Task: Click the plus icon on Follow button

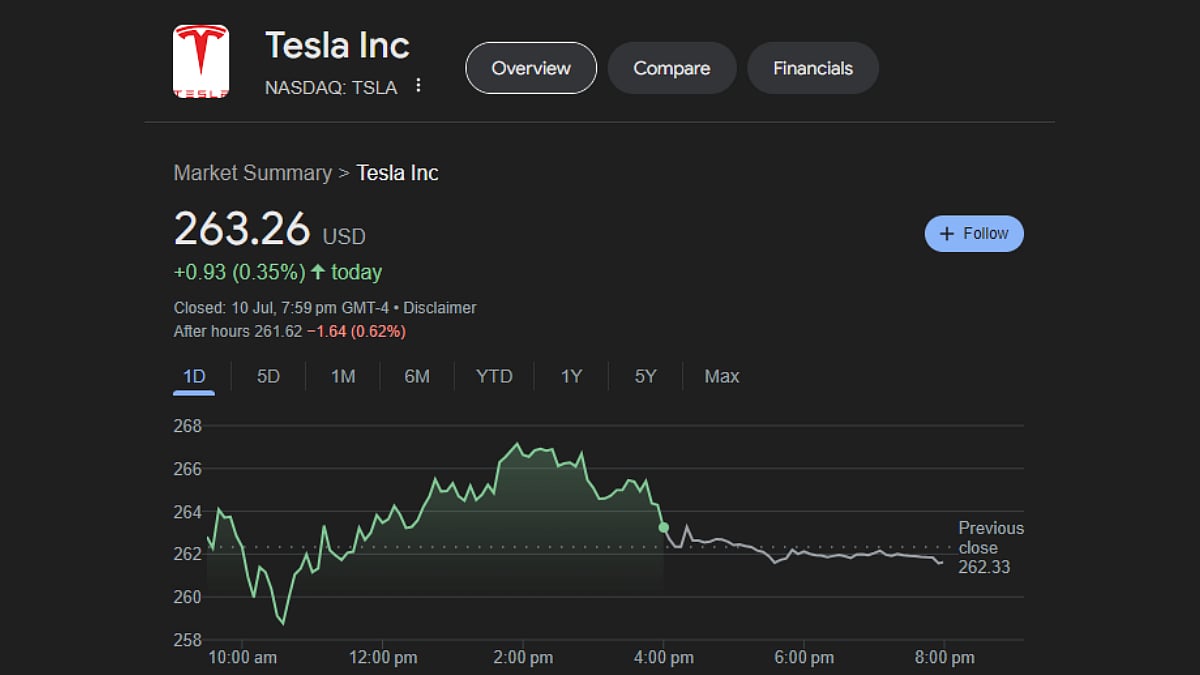Action: [x=947, y=234]
